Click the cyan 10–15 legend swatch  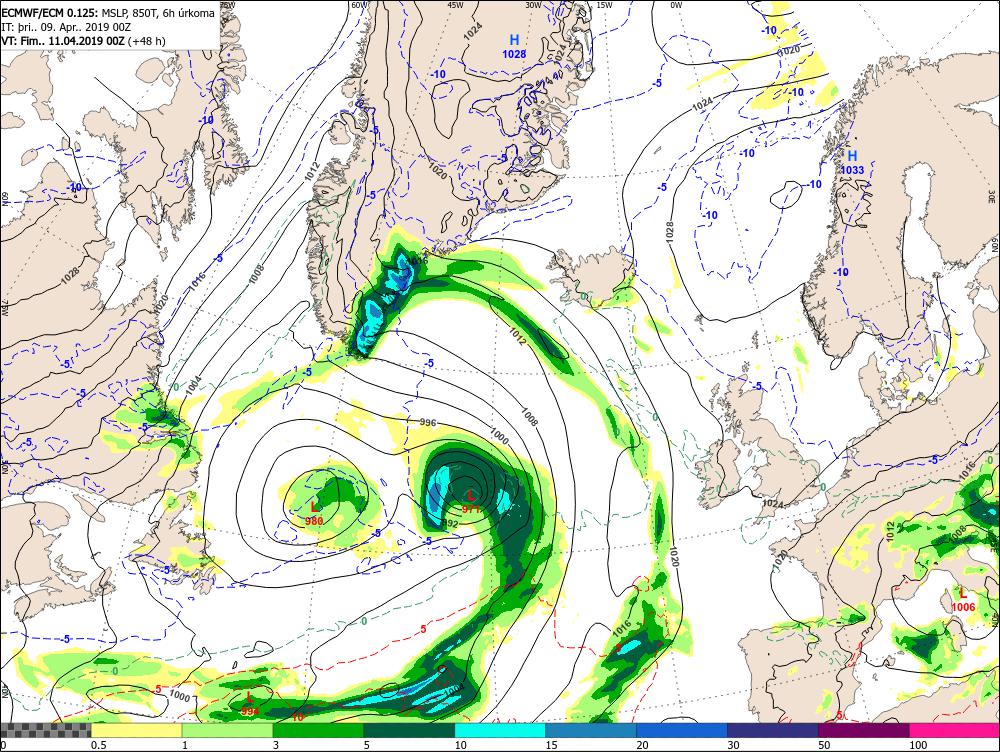(x=500, y=730)
